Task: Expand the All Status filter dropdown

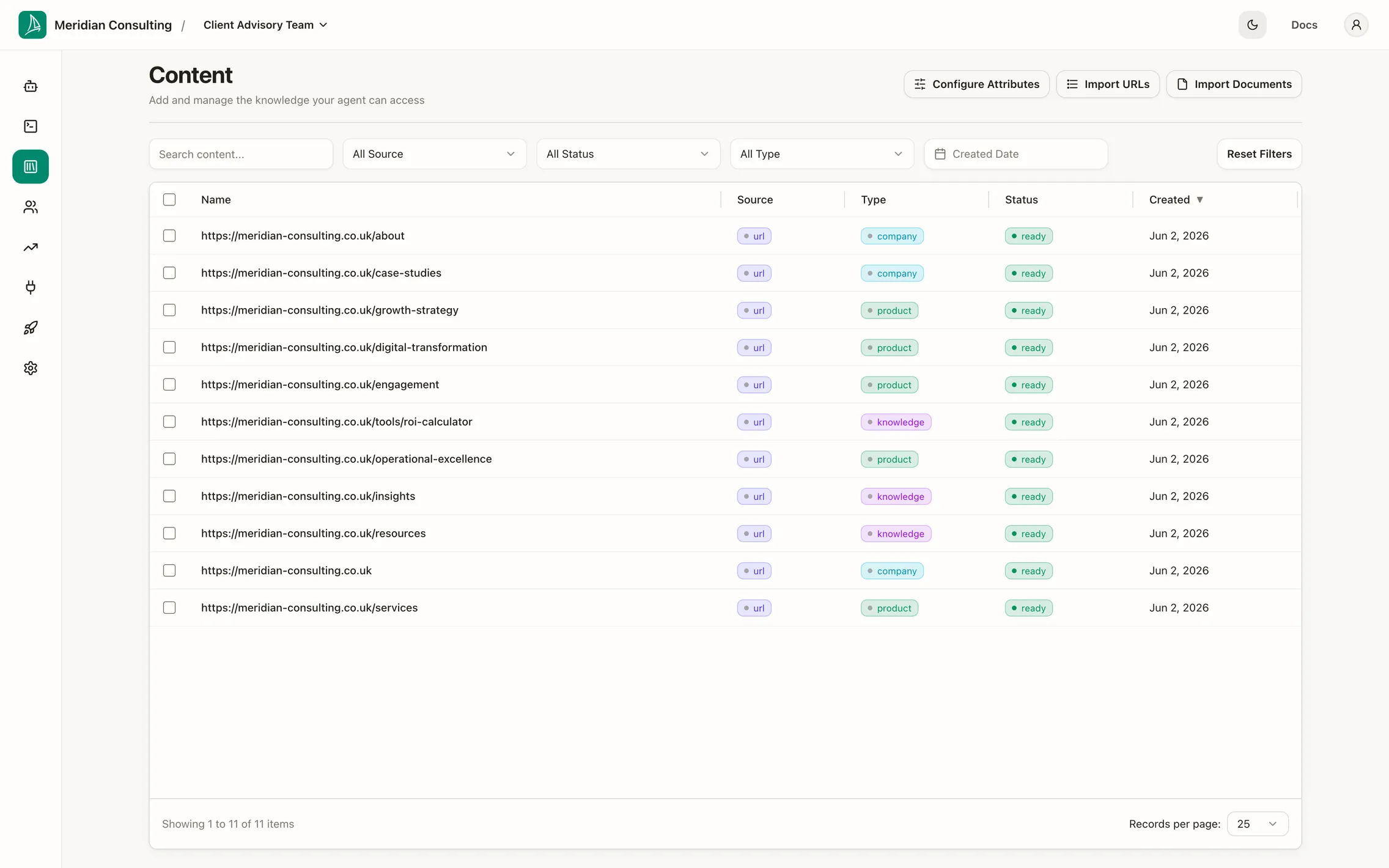Action: point(628,154)
